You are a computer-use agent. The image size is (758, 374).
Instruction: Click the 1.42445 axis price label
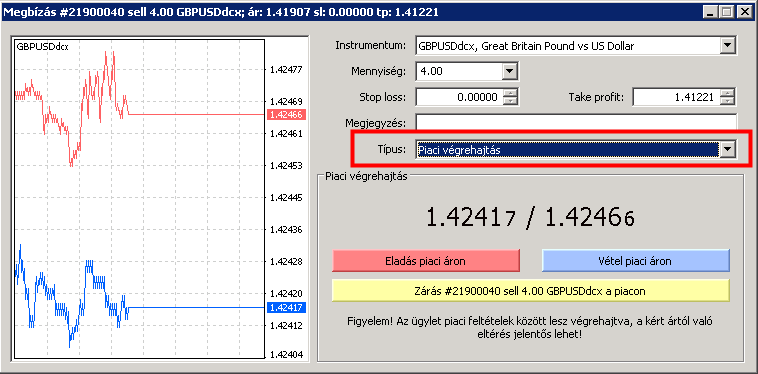coord(286,198)
